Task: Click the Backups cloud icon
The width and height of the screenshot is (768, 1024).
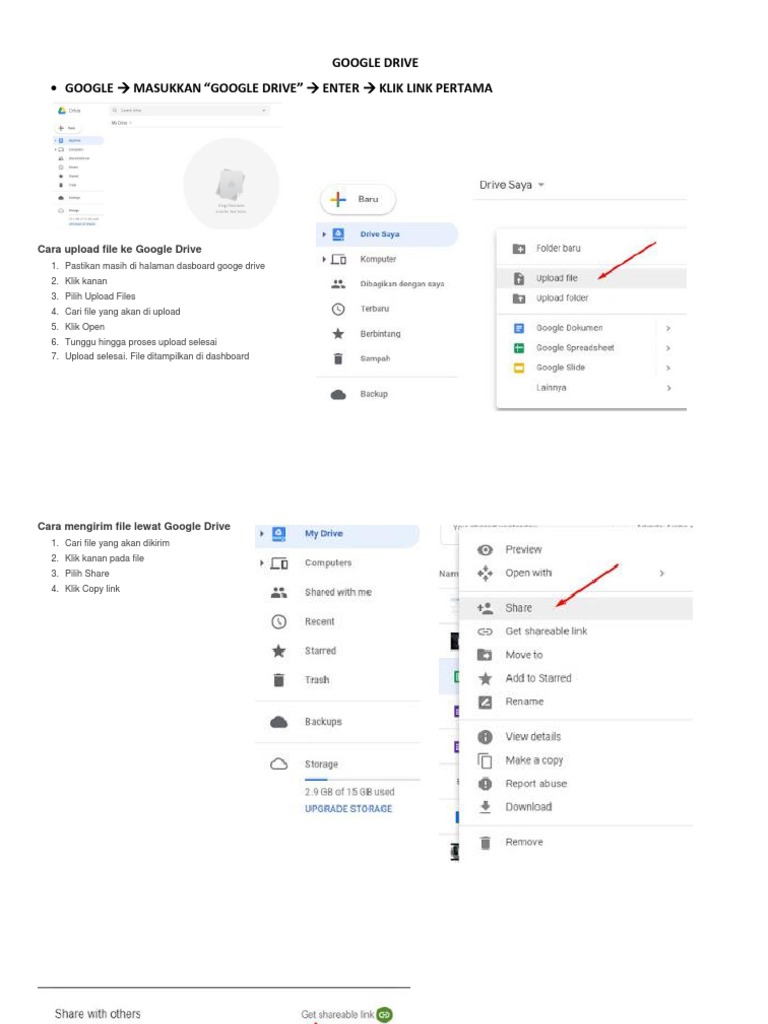Action: pos(279,722)
